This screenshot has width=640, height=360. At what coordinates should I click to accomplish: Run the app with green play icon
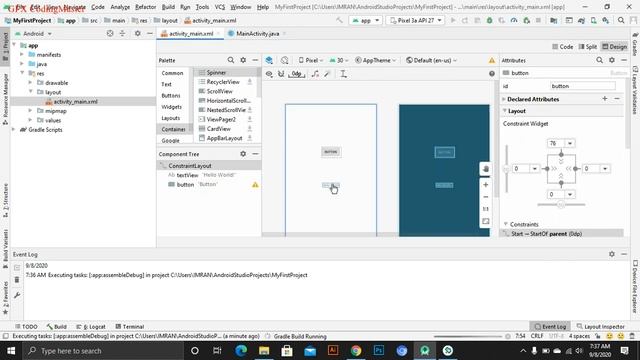[x=453, y=20]
